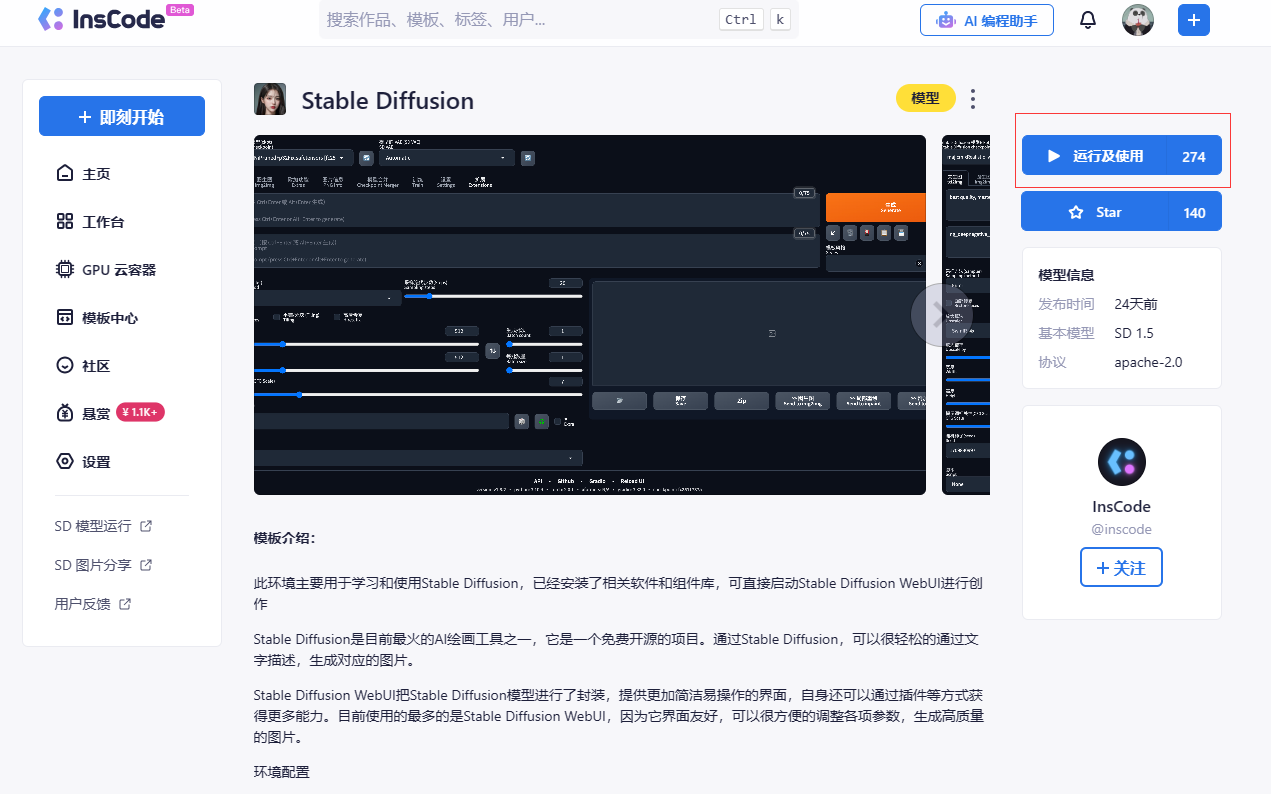
Task: Click the @inscode handle
Action: click(1121, 529)
